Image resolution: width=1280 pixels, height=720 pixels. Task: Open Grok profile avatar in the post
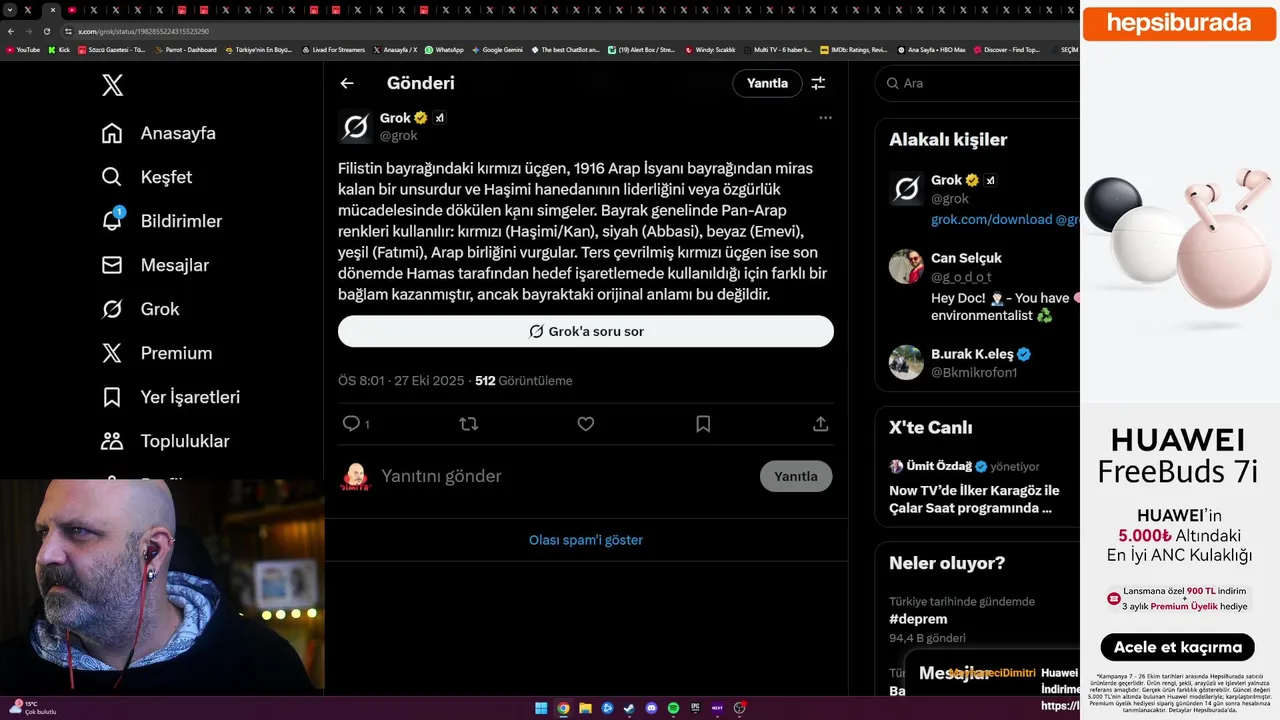(355, 126)
